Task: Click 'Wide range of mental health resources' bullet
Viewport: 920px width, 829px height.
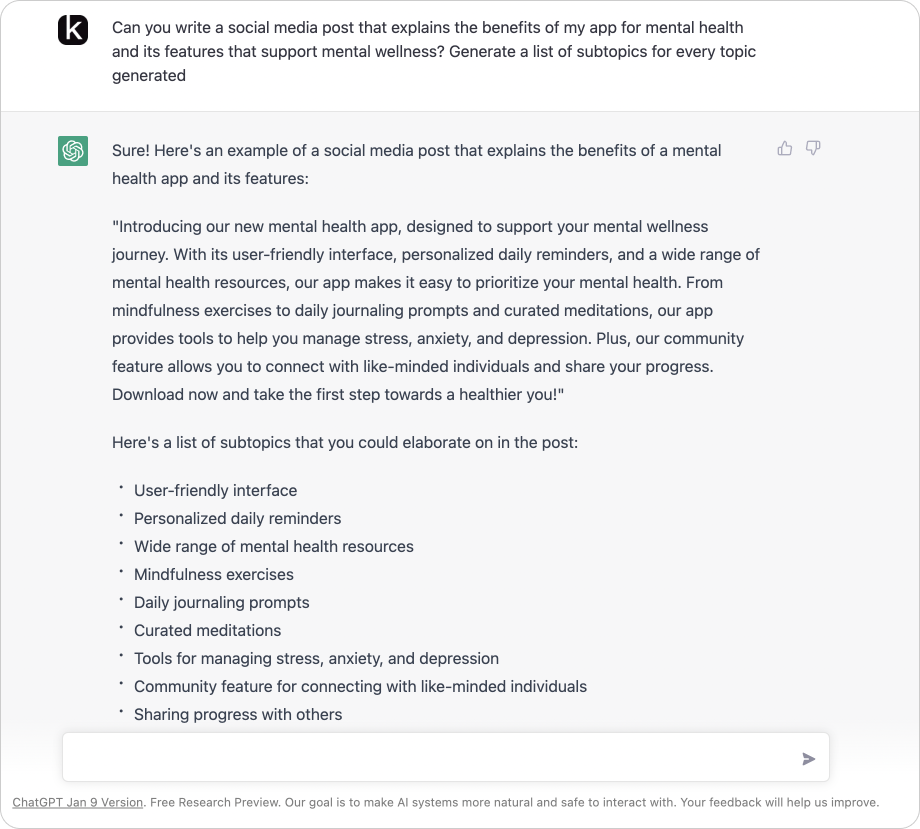Action: [273, 547]
